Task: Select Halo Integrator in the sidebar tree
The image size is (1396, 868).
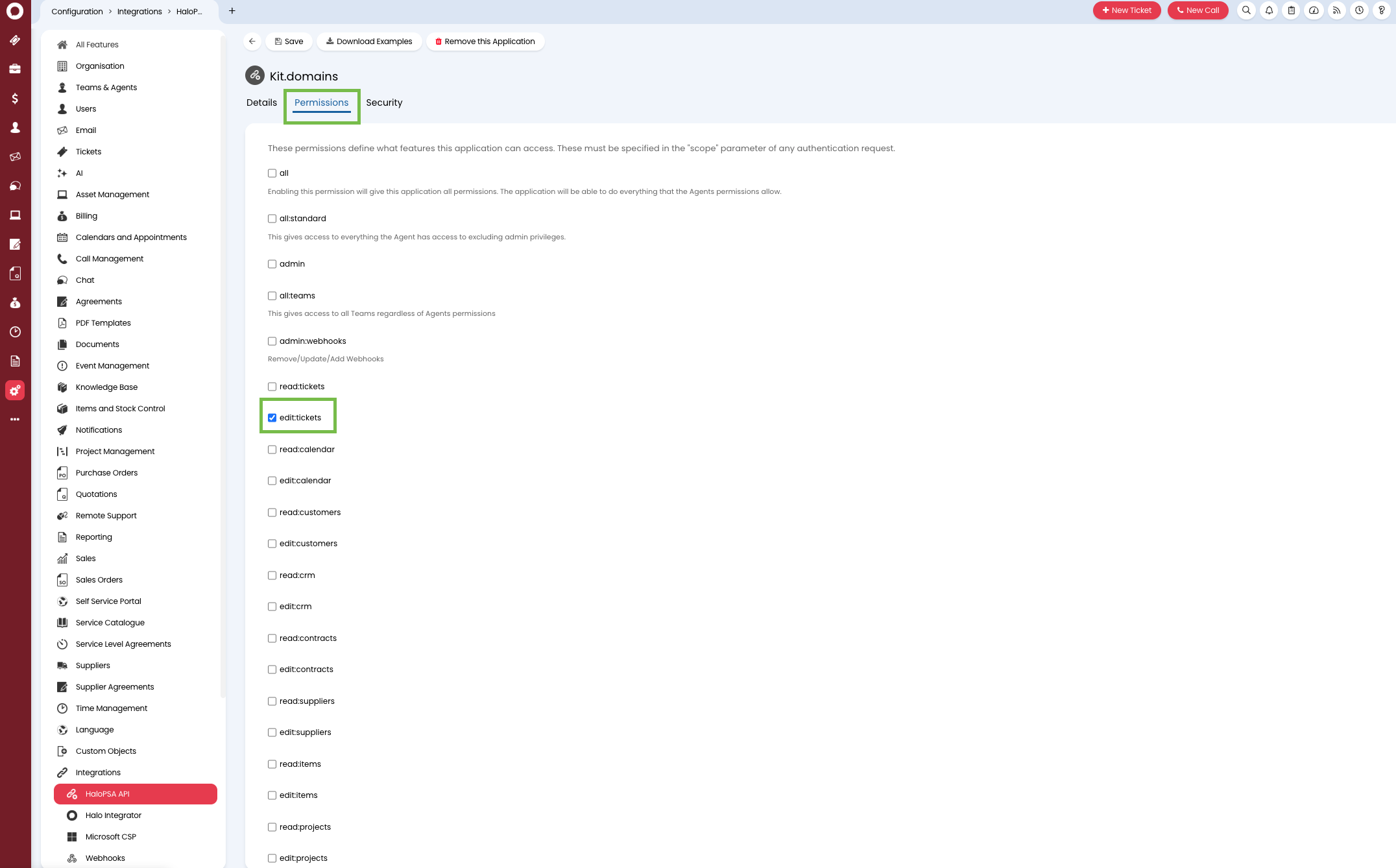Action: pyautogui.click(x=114, y=815)
